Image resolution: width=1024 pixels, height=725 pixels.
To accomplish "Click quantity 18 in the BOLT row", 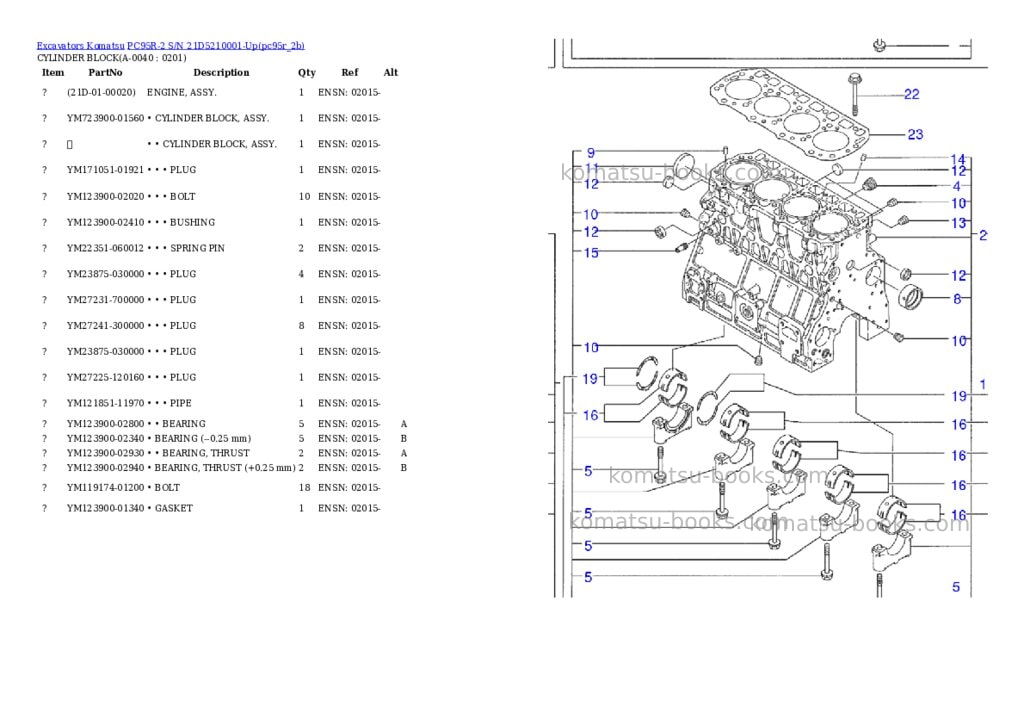I will coord(304,488).
